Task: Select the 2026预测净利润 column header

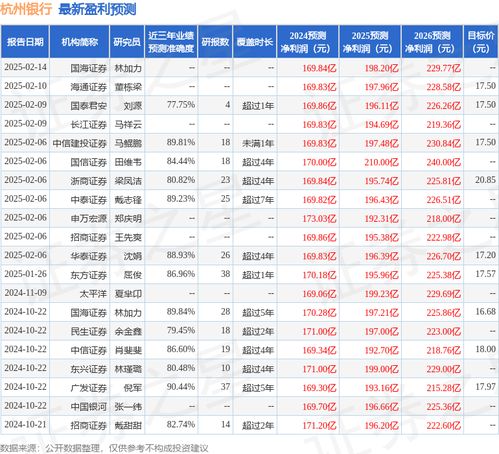Action: (x=432, y=42)
